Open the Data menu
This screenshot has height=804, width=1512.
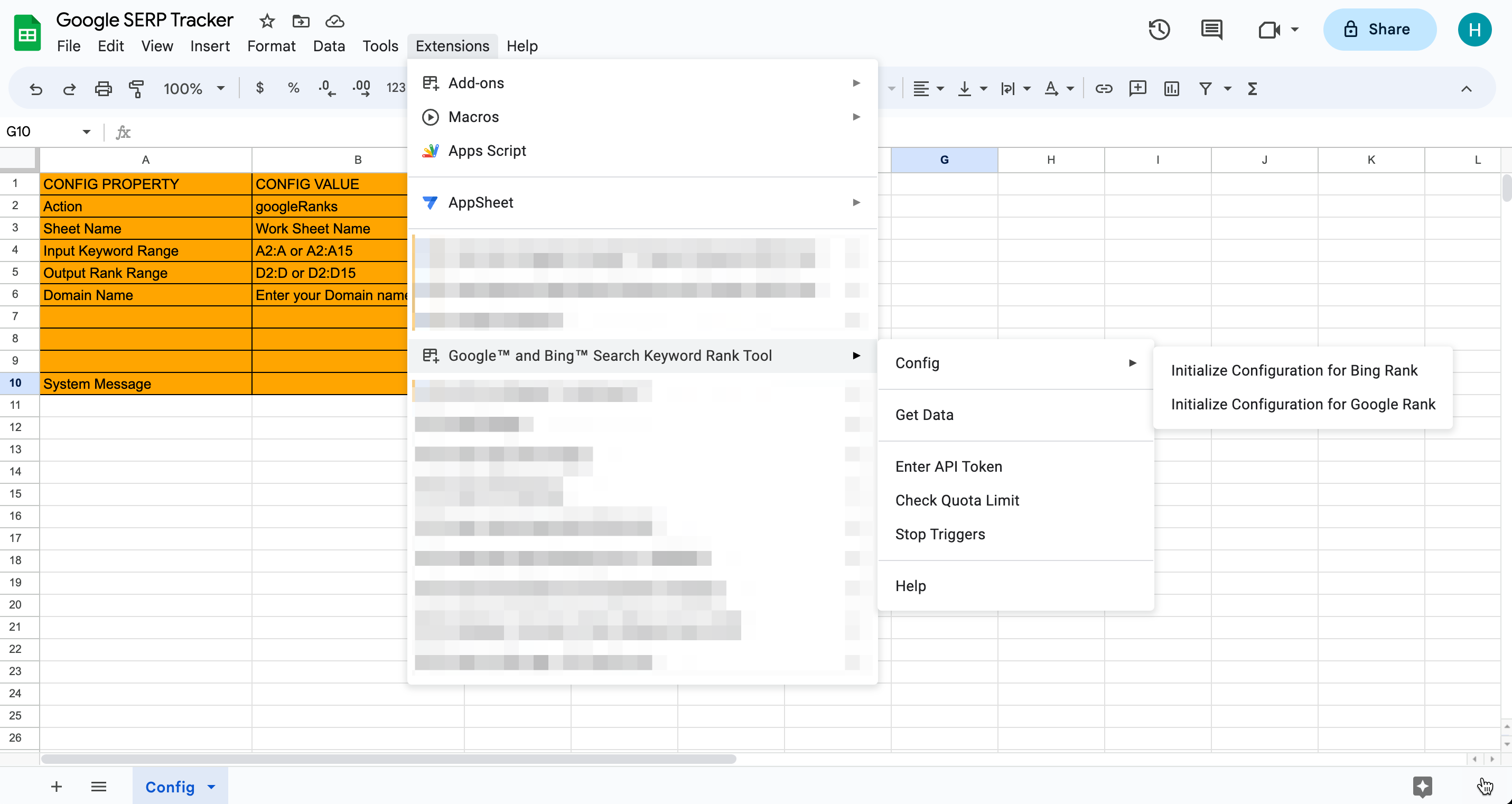(329, 46)
